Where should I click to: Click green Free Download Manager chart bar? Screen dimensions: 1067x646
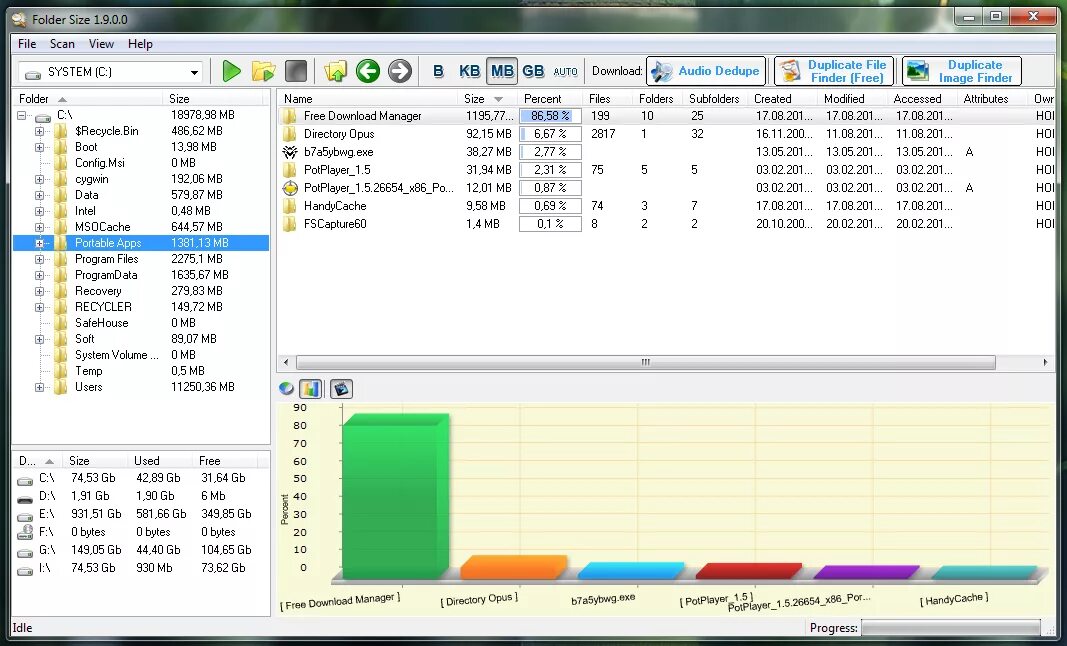395,496
